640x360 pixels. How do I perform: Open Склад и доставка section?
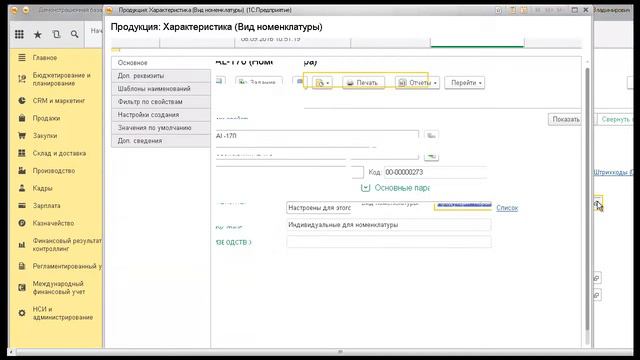point(59,153)
